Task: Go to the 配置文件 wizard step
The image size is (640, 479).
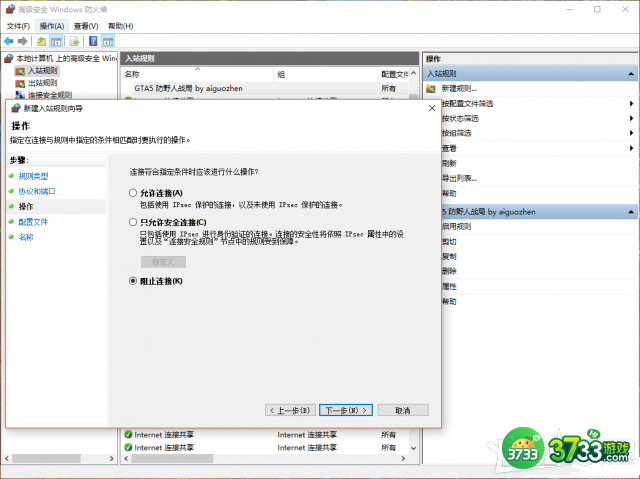Action: (x=33, y=222)
